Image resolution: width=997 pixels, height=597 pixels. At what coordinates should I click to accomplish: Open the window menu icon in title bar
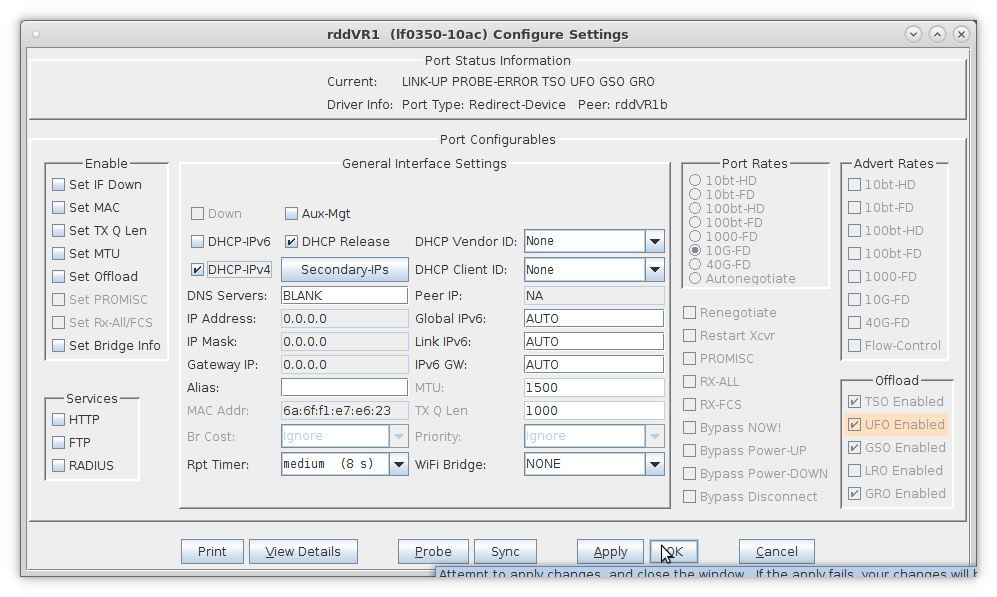[x=36, y=34]
